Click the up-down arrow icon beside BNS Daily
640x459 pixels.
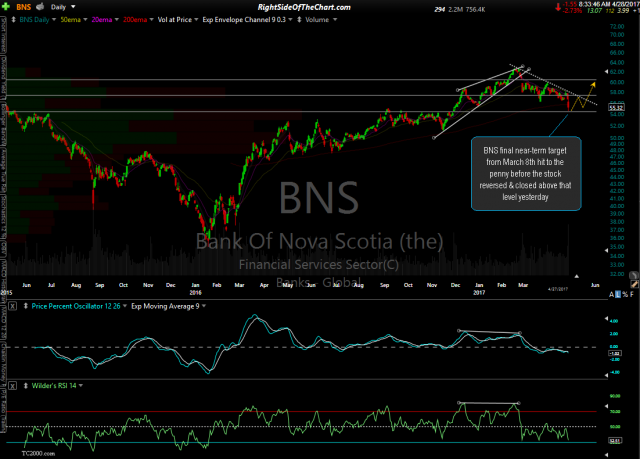tap(13, 20)
